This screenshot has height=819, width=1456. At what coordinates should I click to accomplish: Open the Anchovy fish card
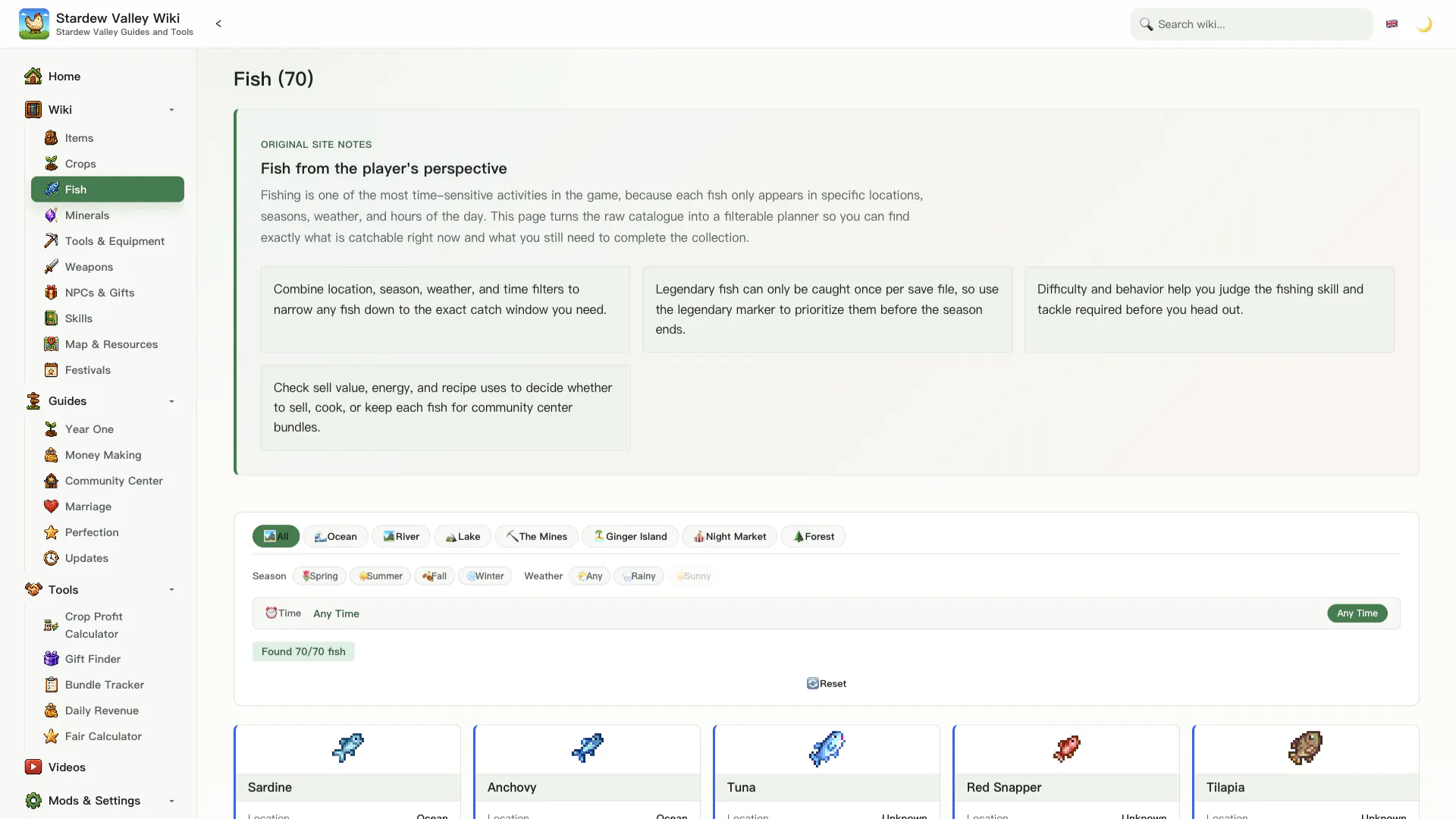(x=587, y=772)
